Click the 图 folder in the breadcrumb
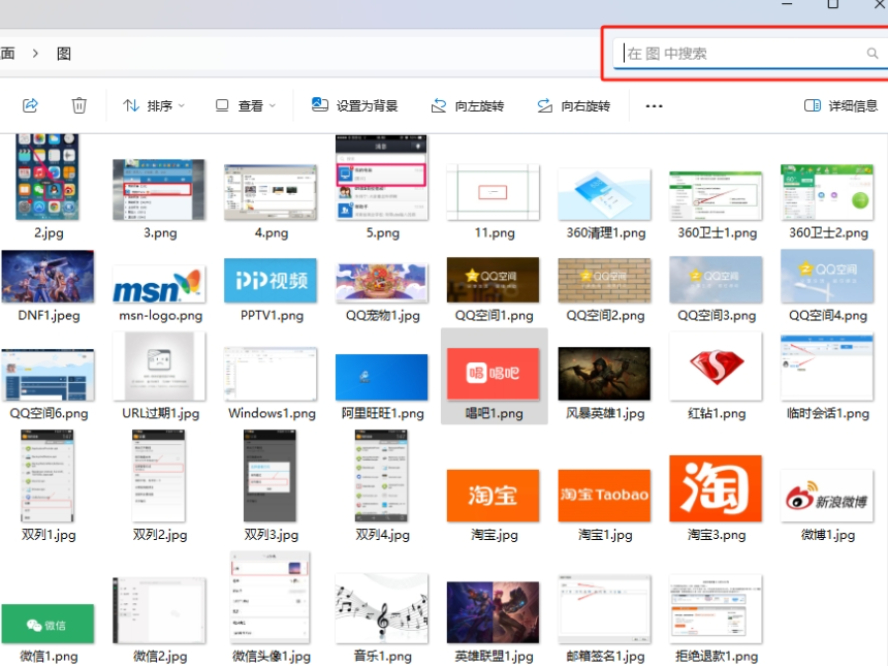The height and width of the screenshot is (666, 888). click(x=64, y=54)
